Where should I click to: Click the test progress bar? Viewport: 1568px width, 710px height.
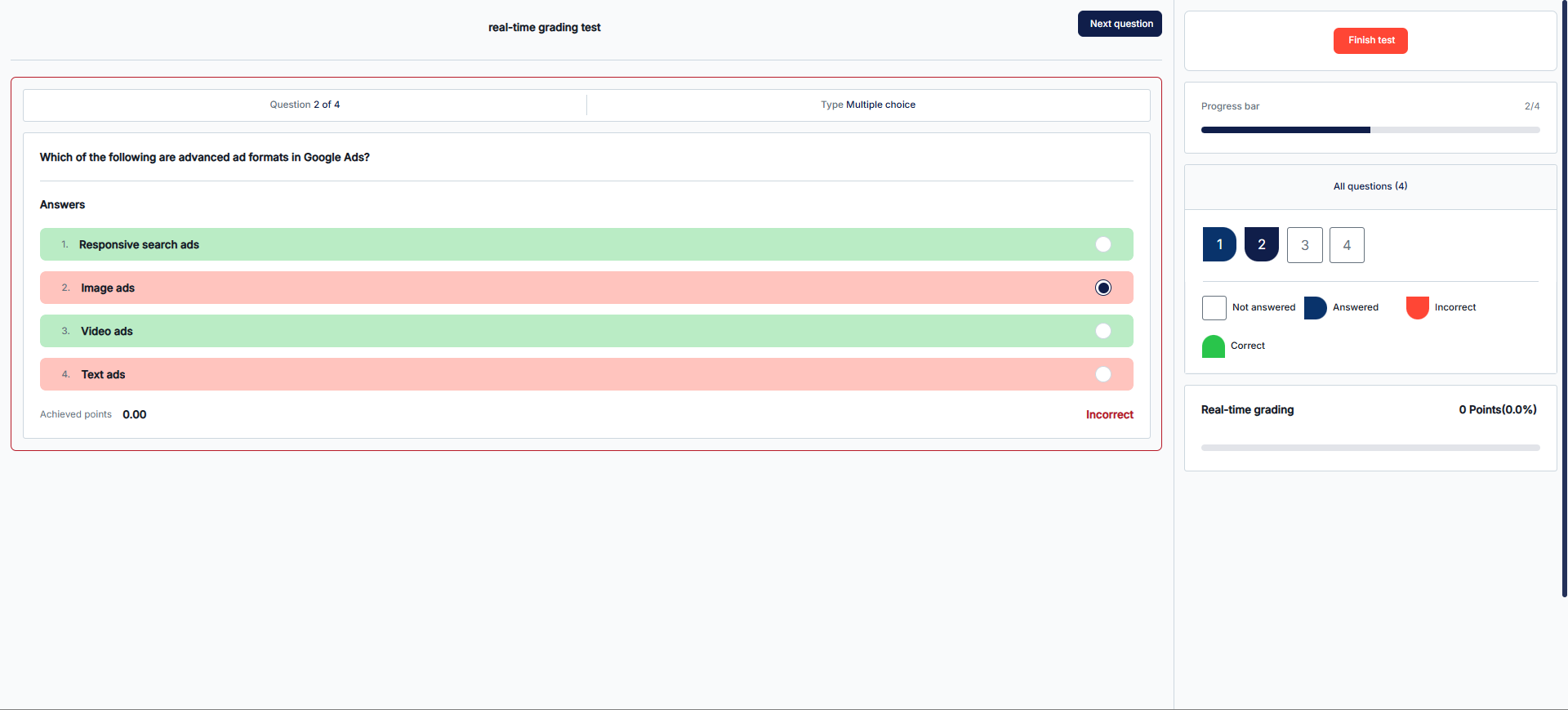coord(1370,130)
